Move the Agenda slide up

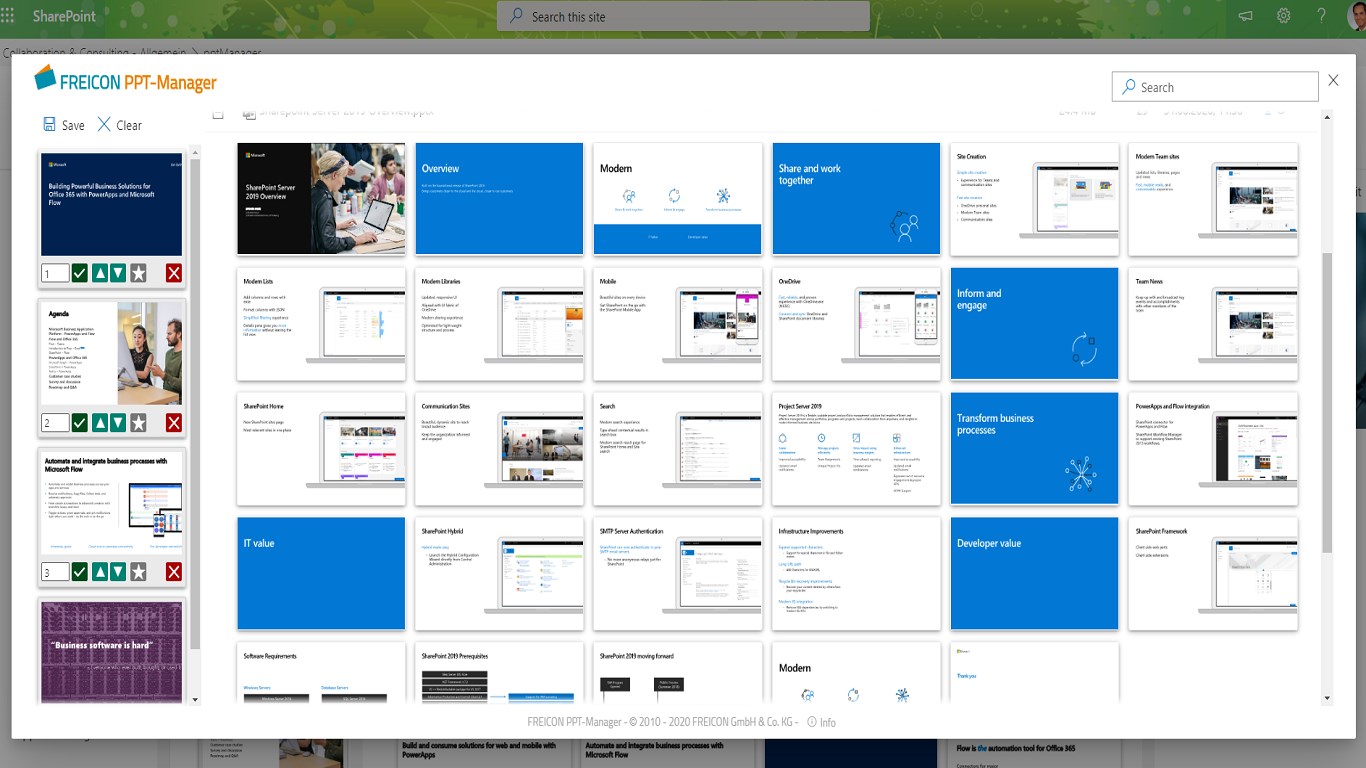pyautogui.click(x=100, y=423)
